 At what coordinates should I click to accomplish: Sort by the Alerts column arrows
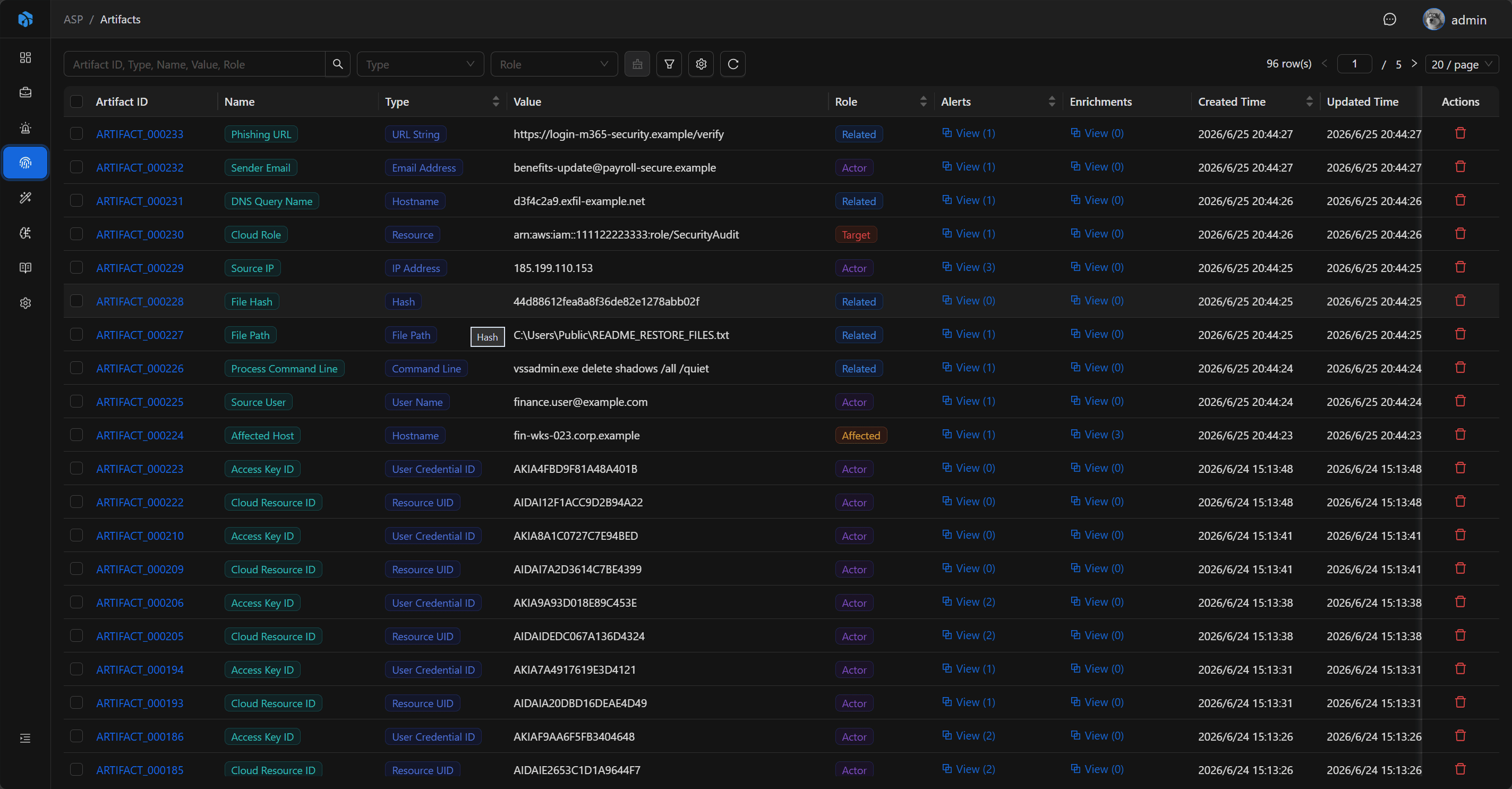click(1052, 101)
